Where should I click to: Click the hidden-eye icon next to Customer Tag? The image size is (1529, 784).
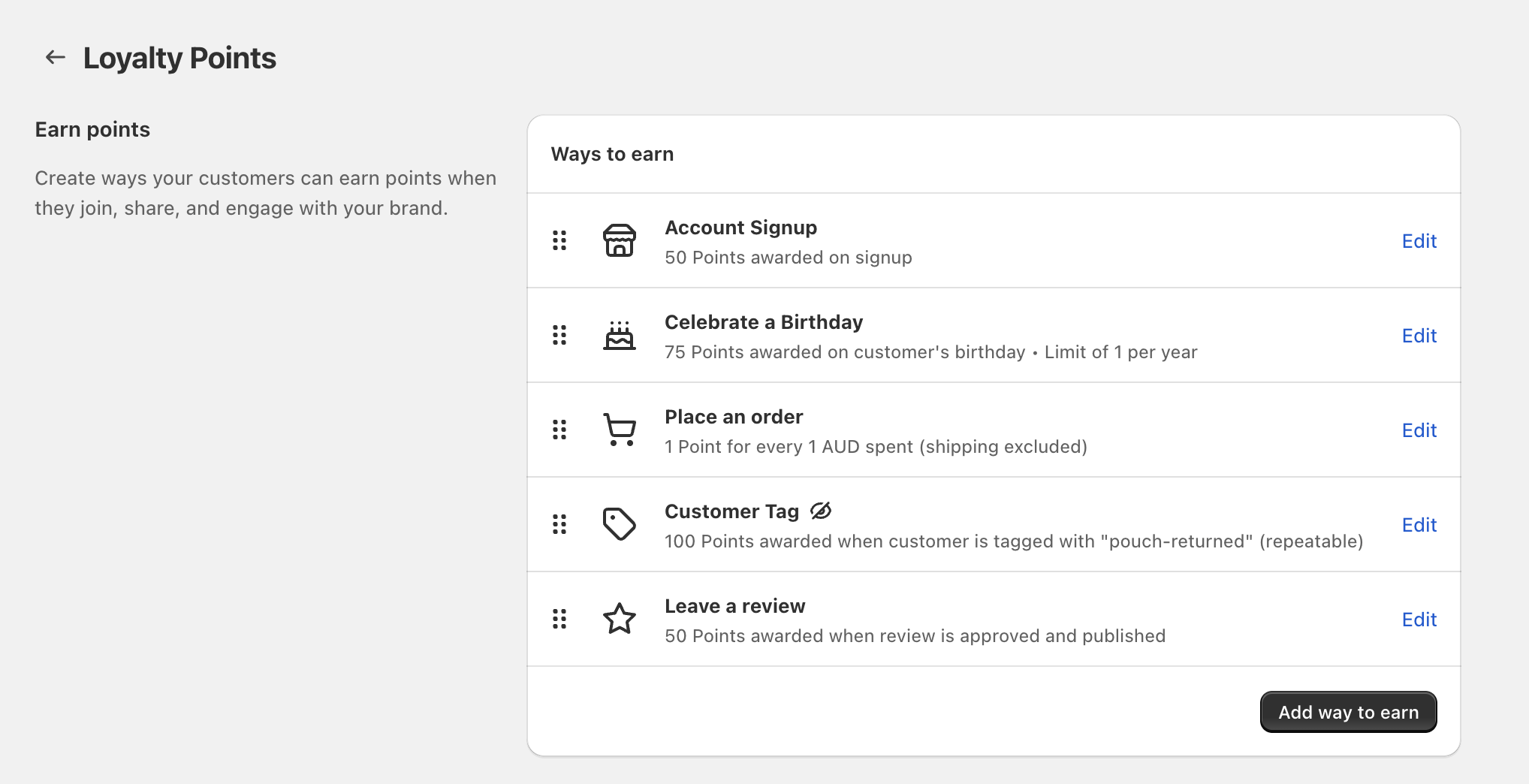coord(820,510)
